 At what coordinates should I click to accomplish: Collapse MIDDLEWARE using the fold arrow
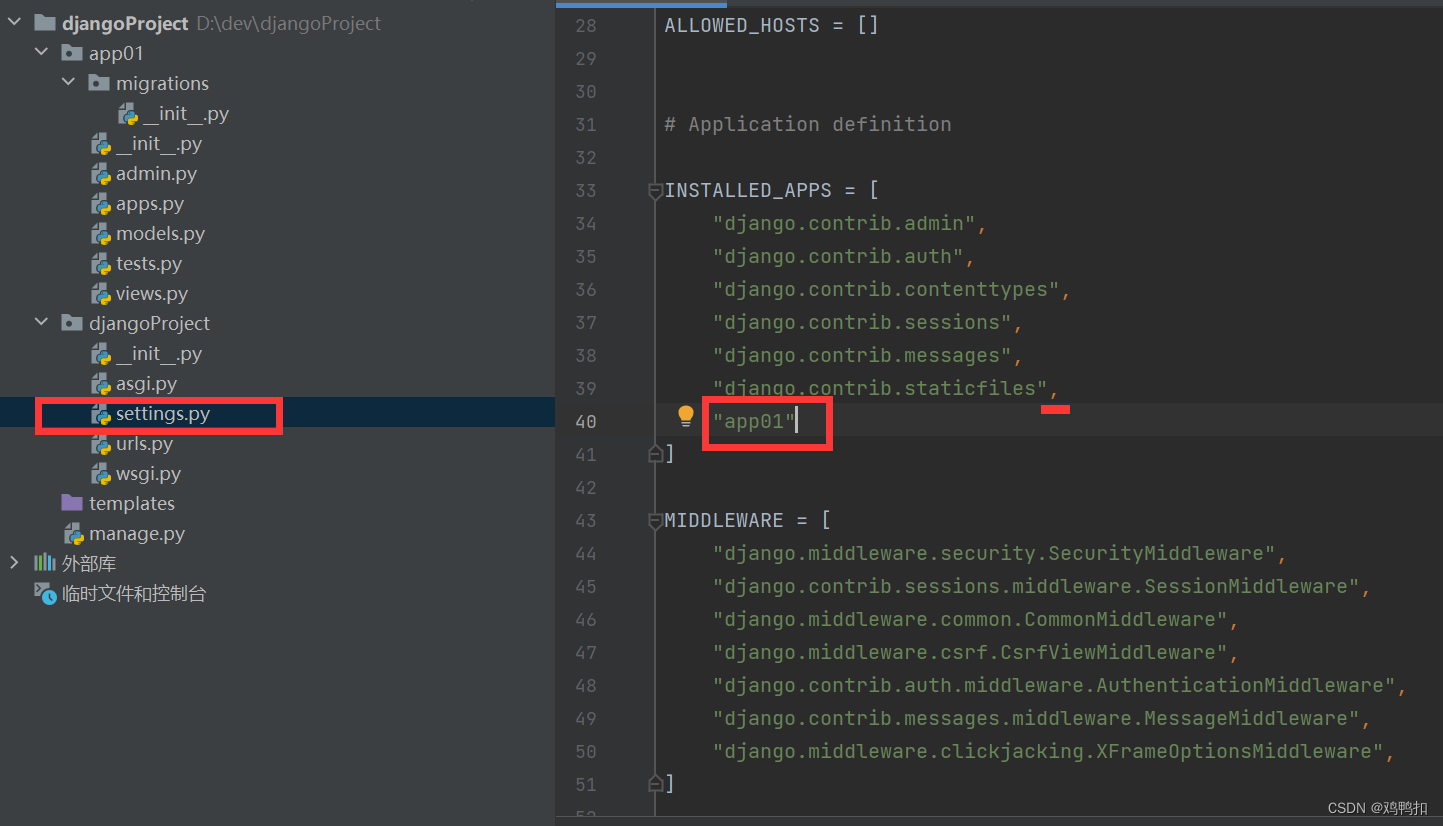(x=655, y=519)
